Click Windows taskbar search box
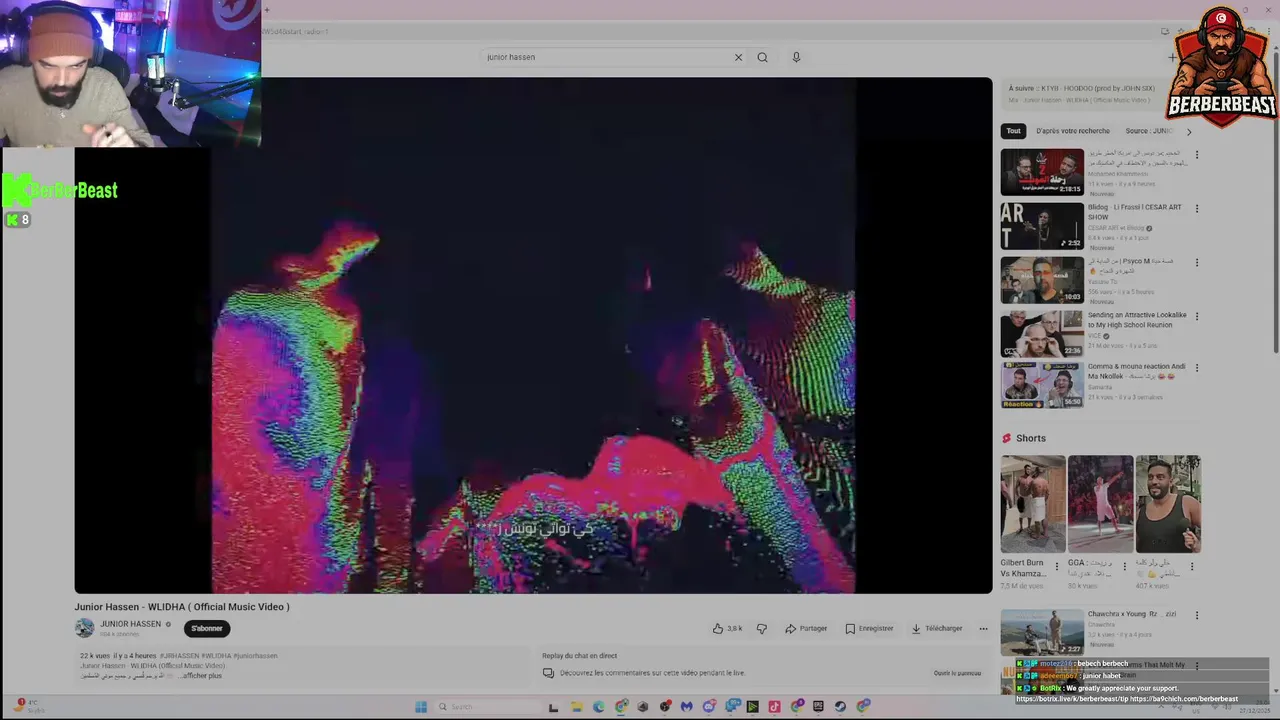The width and height of the screenshot is (1280, 720). click(488, 706)
